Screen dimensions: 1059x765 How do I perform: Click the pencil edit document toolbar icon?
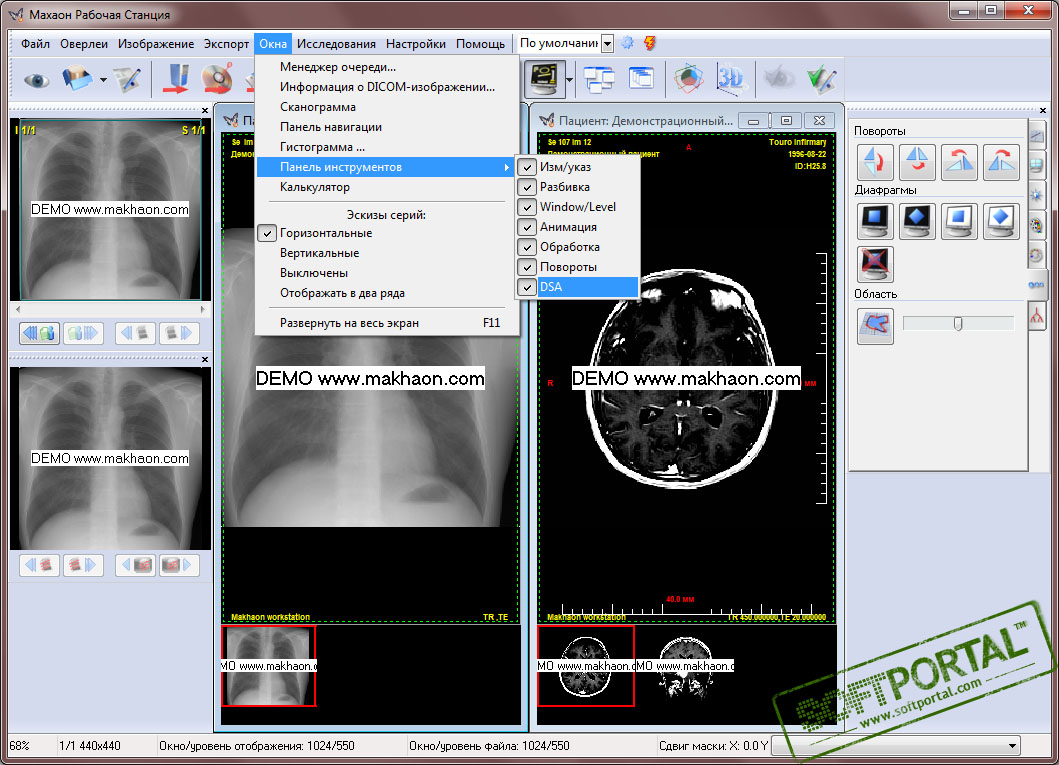(127, 80)
